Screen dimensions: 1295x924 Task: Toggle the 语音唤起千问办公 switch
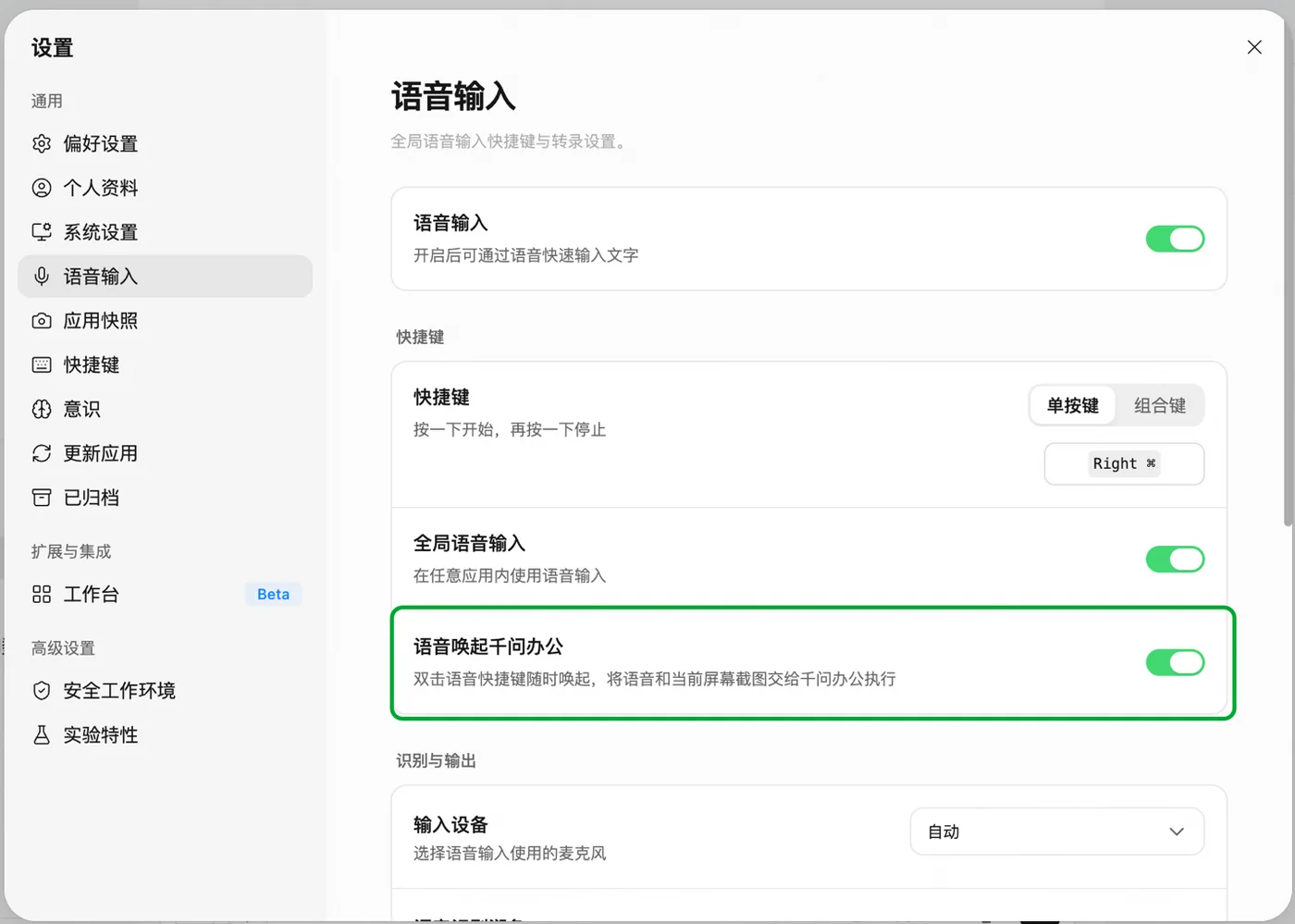tap(1175, 662)
